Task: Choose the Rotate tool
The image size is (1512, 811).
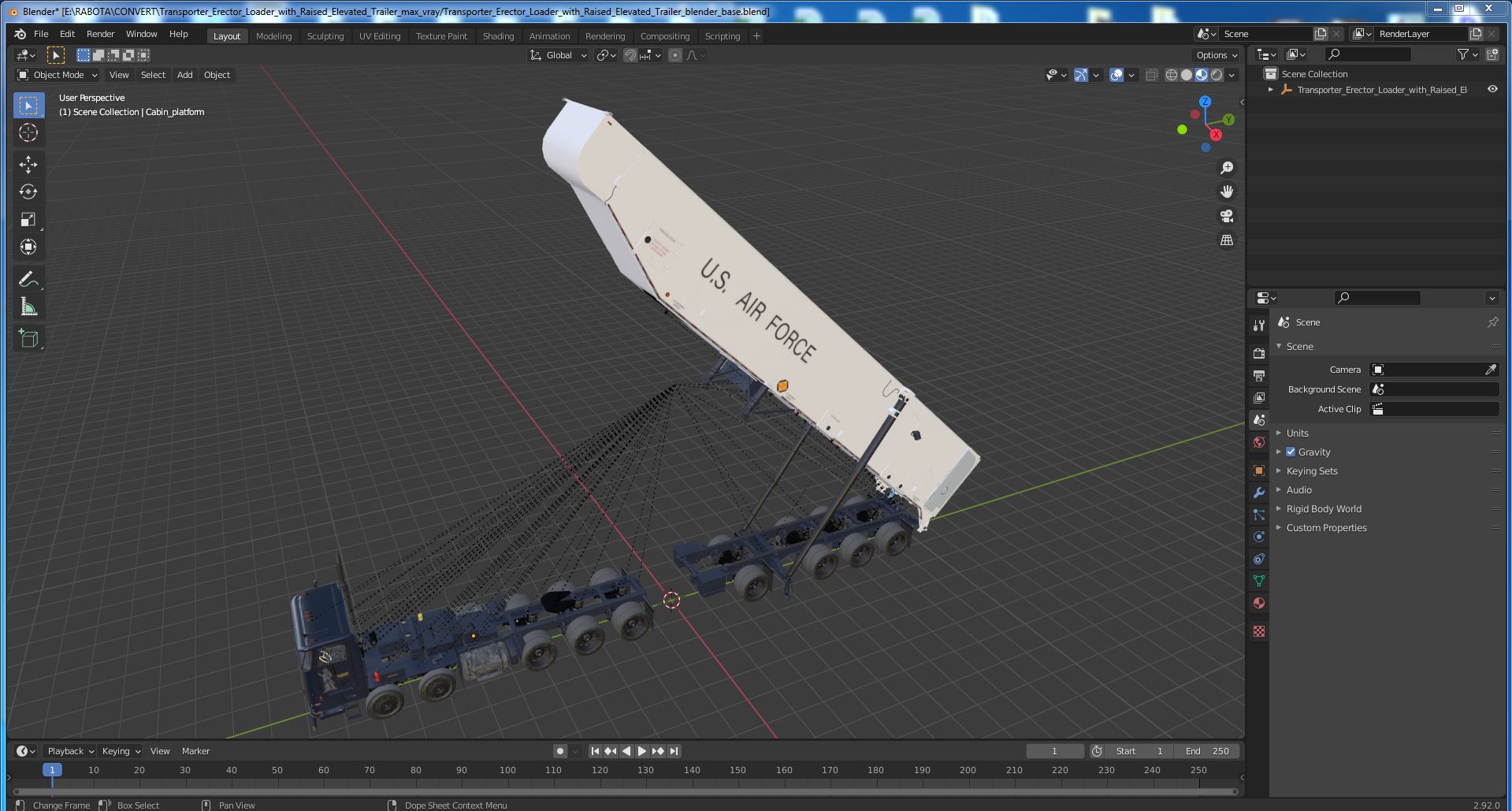Action: 28,192
